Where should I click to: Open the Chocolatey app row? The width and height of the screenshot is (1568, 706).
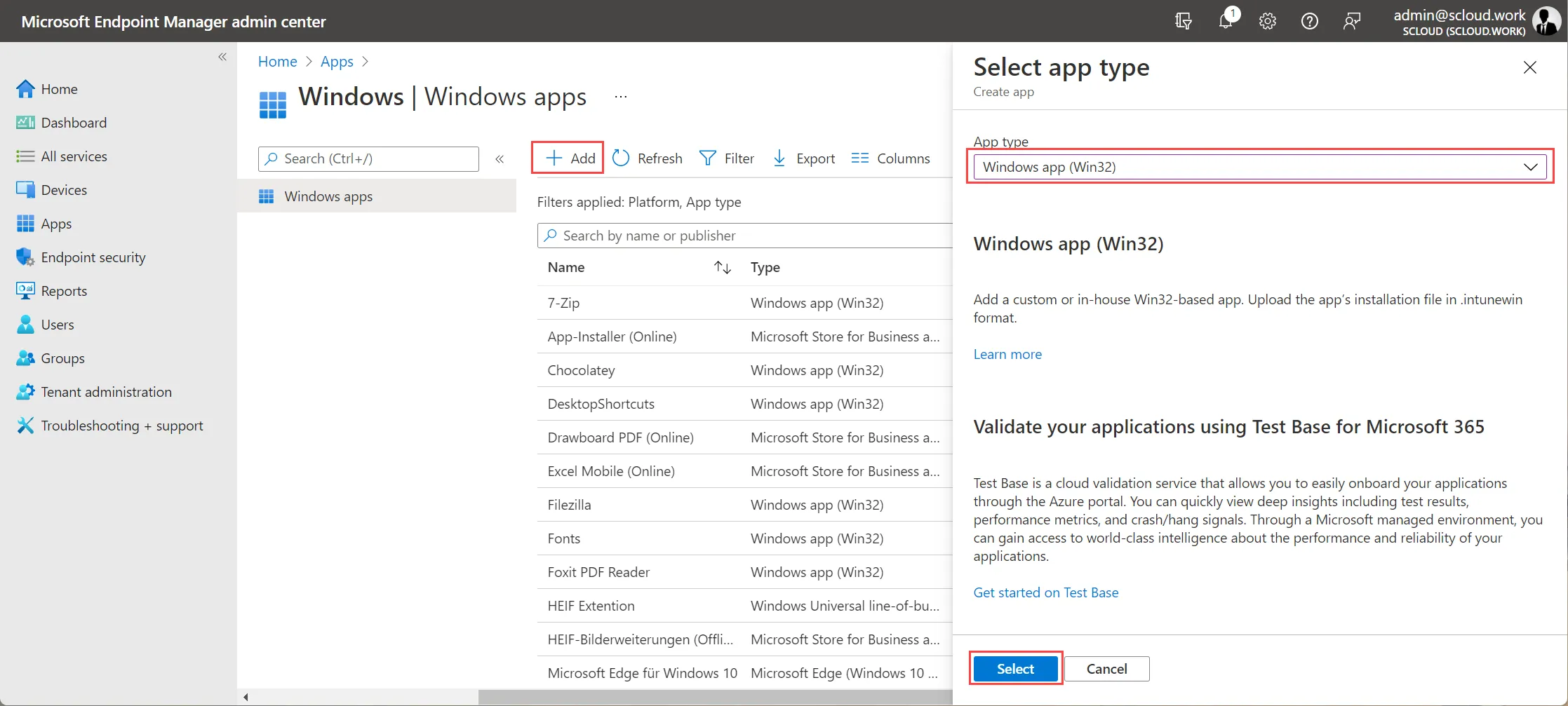pyautogui.click(x=745, y=370)
